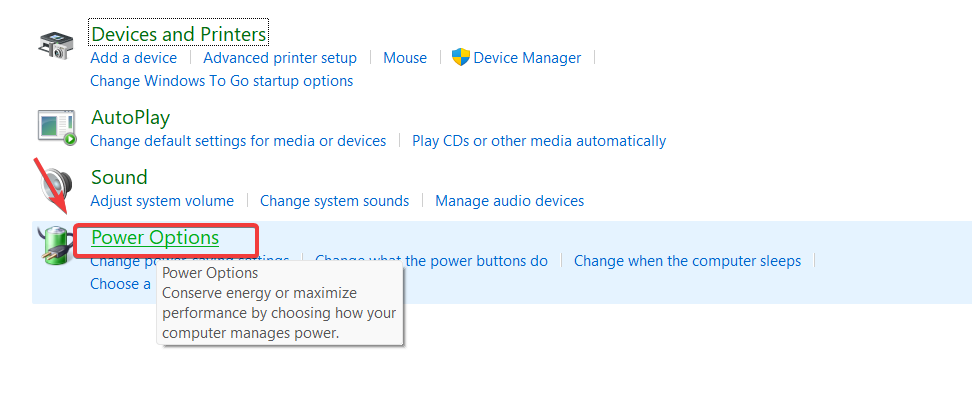The height and width of the screenshot is (410, 972).
Task: Open Change system sounds link
Action: tap(334, 201)
